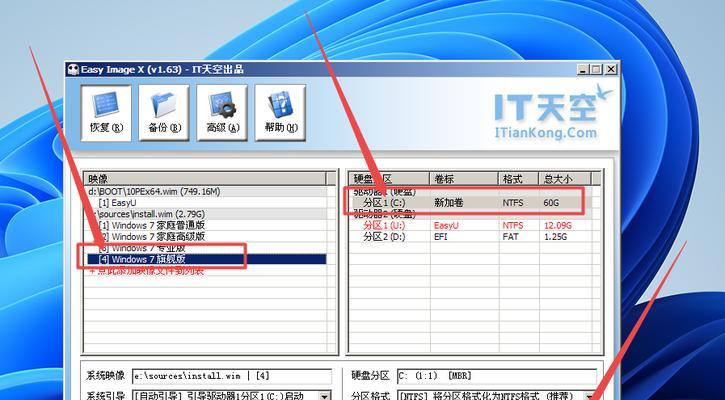
Task: Open the 分区格式 dropdown
Action: click(x=590, y=396)
